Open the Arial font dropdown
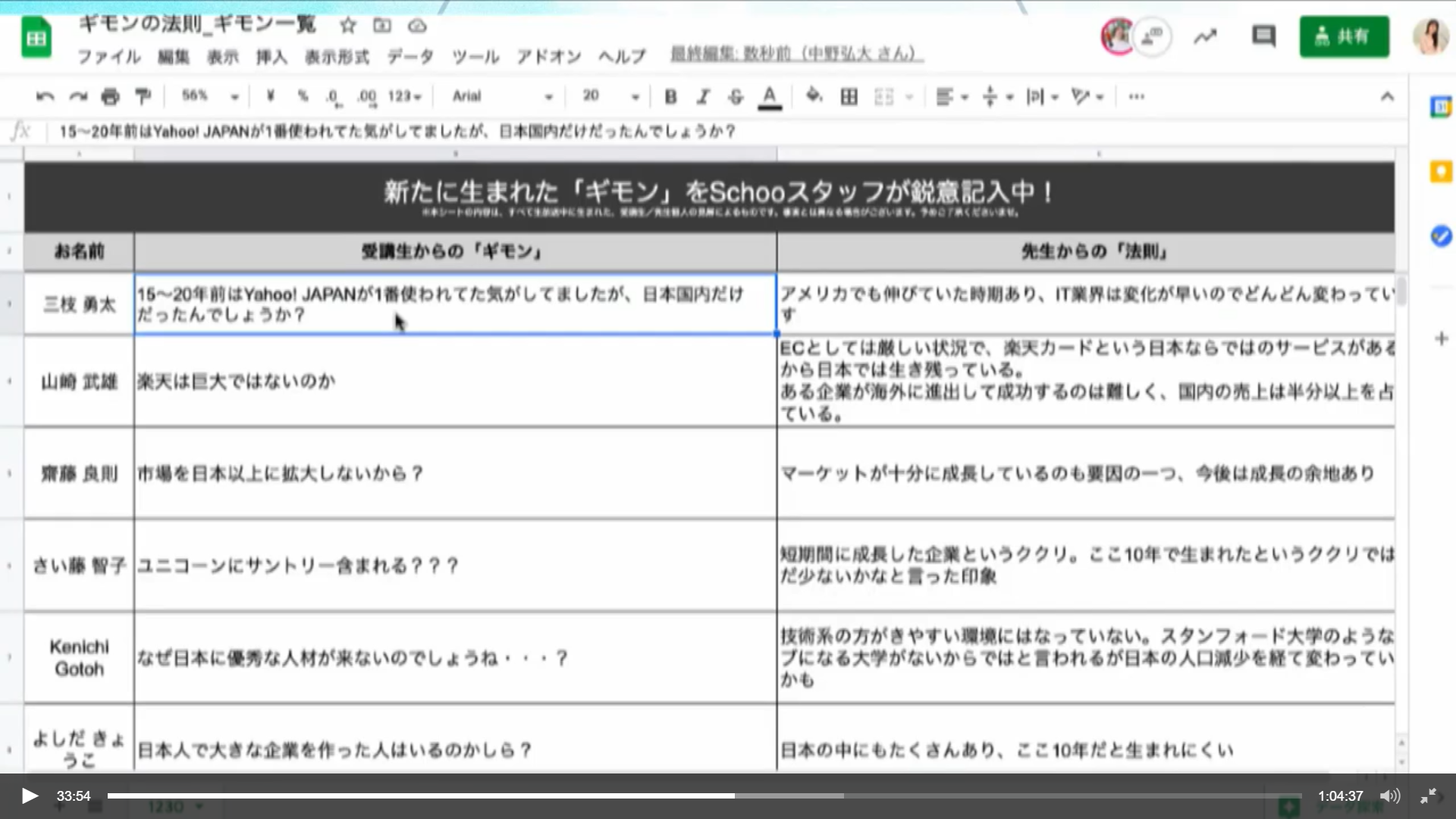1456x819 pixels. (x=503, y=96)
